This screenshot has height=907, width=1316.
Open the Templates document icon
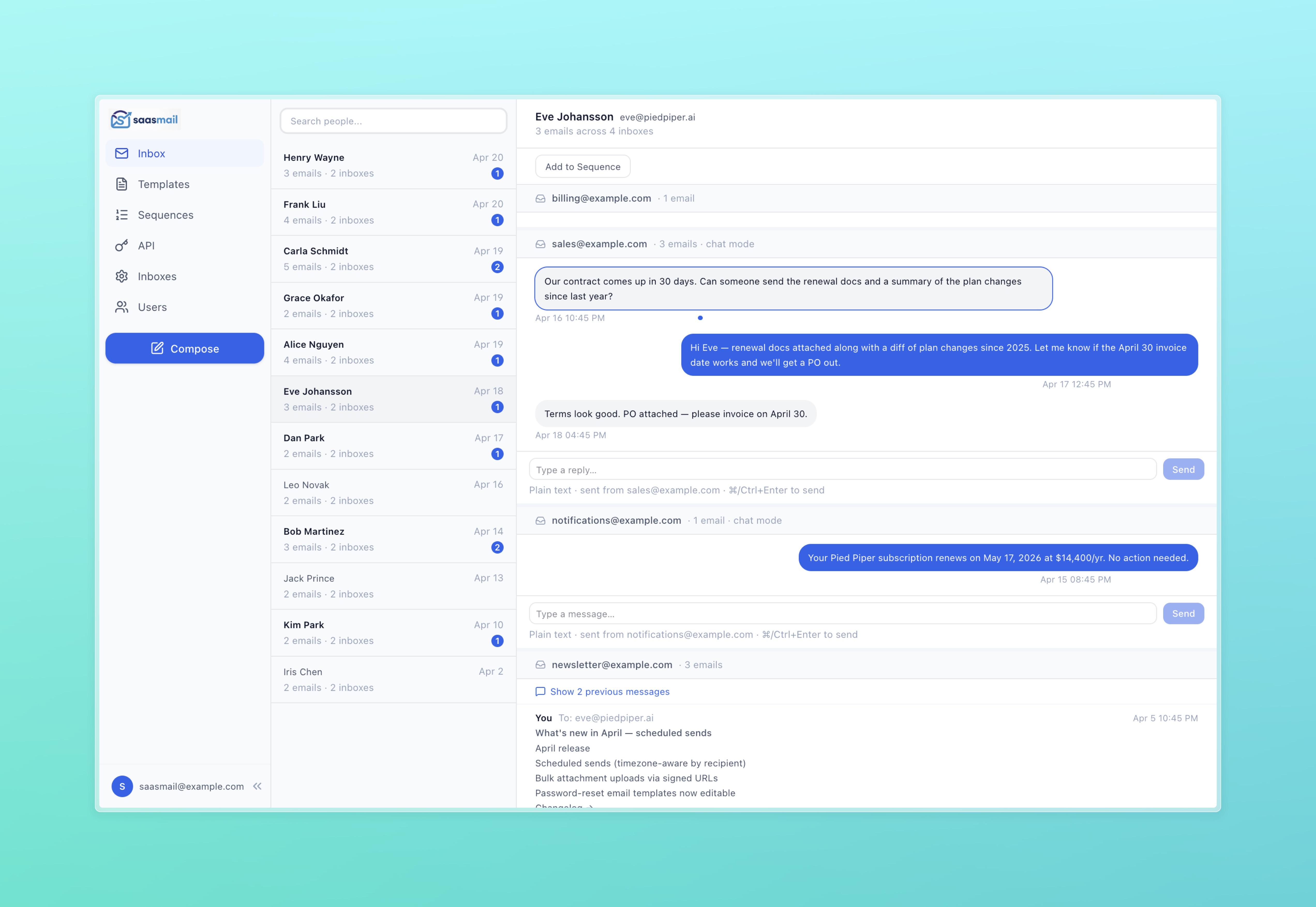click(122, 184)
